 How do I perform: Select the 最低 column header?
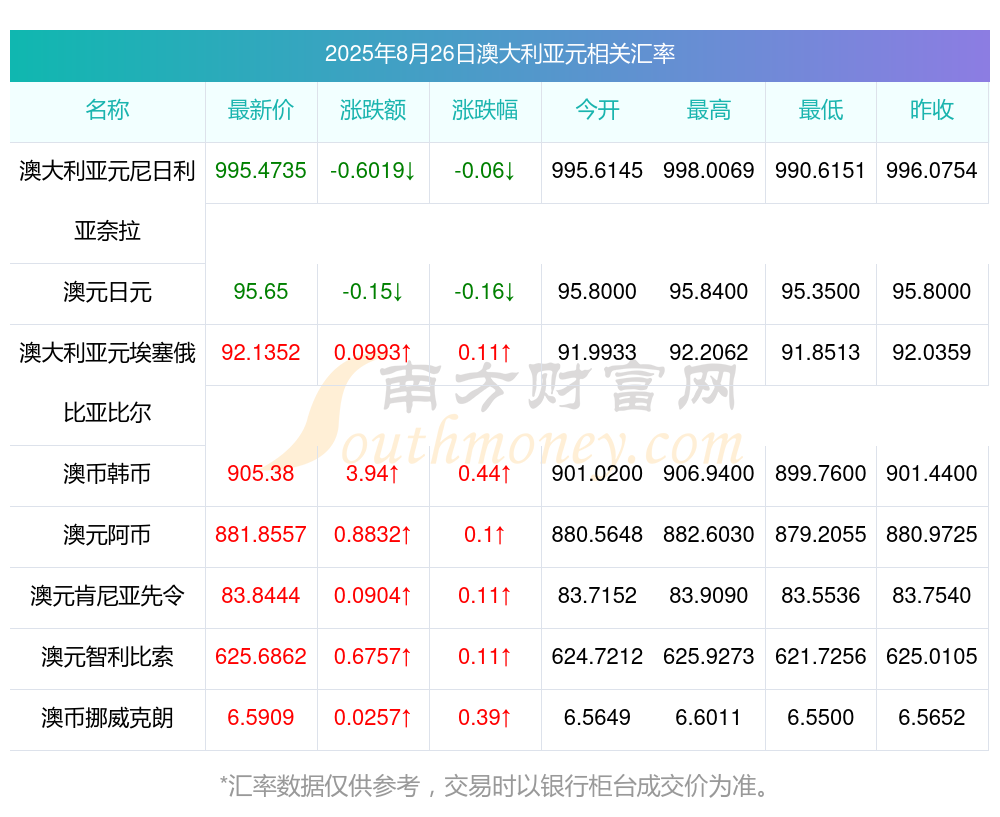[x=821, y=110]
